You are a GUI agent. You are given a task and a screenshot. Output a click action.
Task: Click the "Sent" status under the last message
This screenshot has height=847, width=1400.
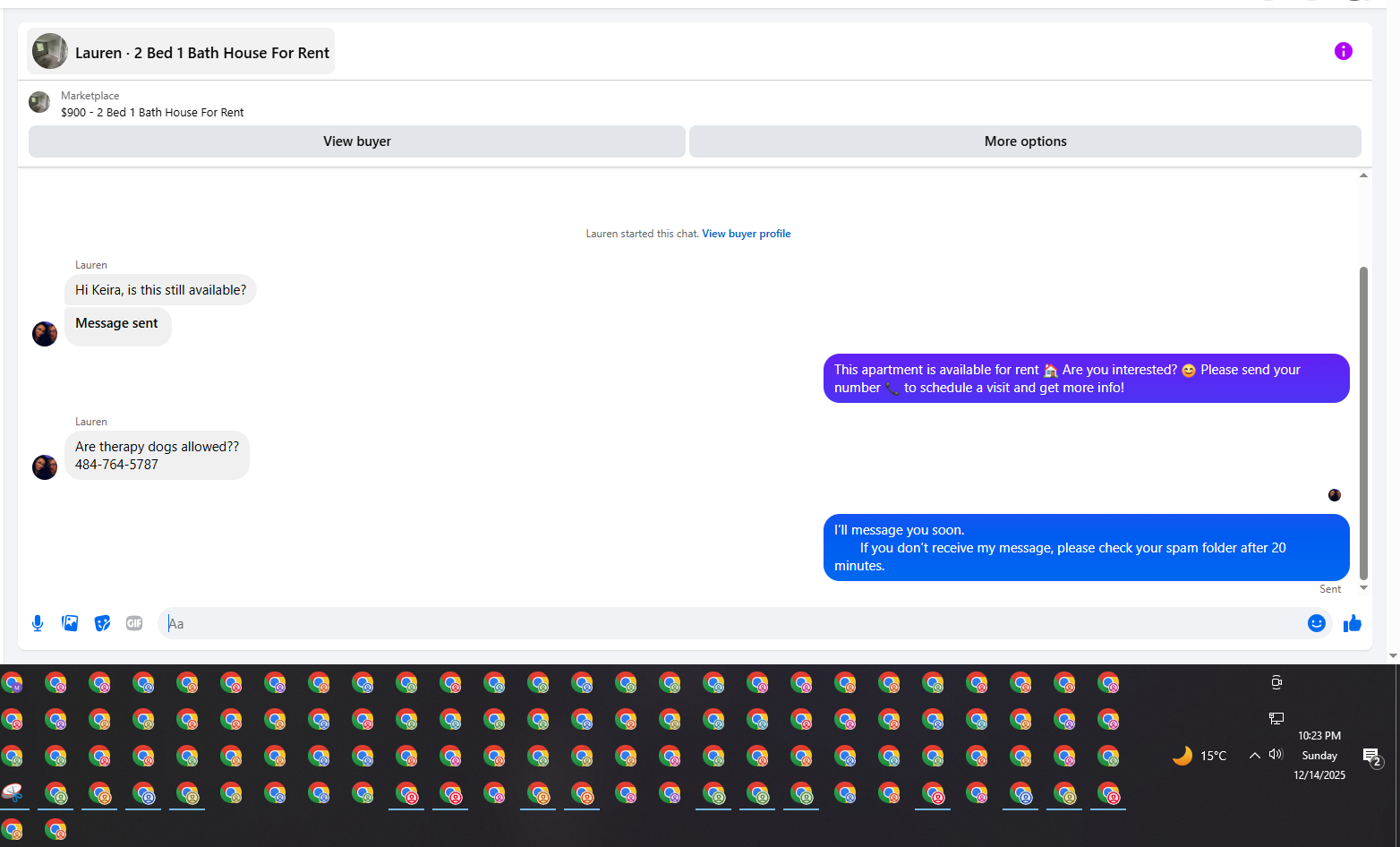[1330, 589]
